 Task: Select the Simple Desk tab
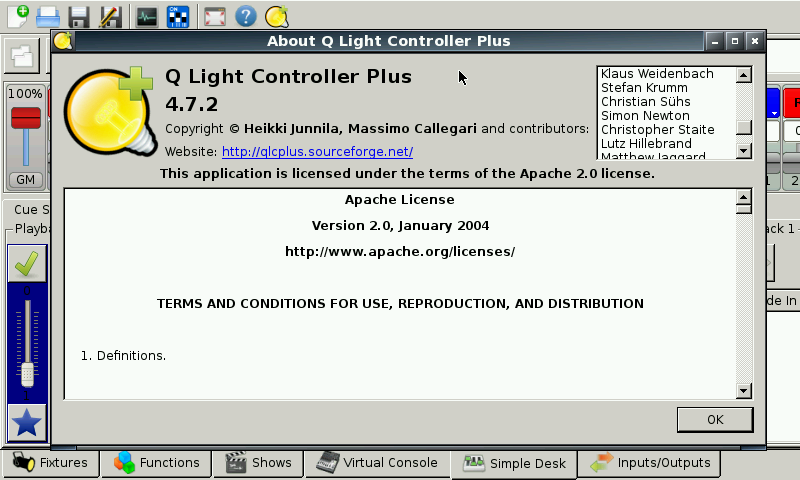coord(514,464)
